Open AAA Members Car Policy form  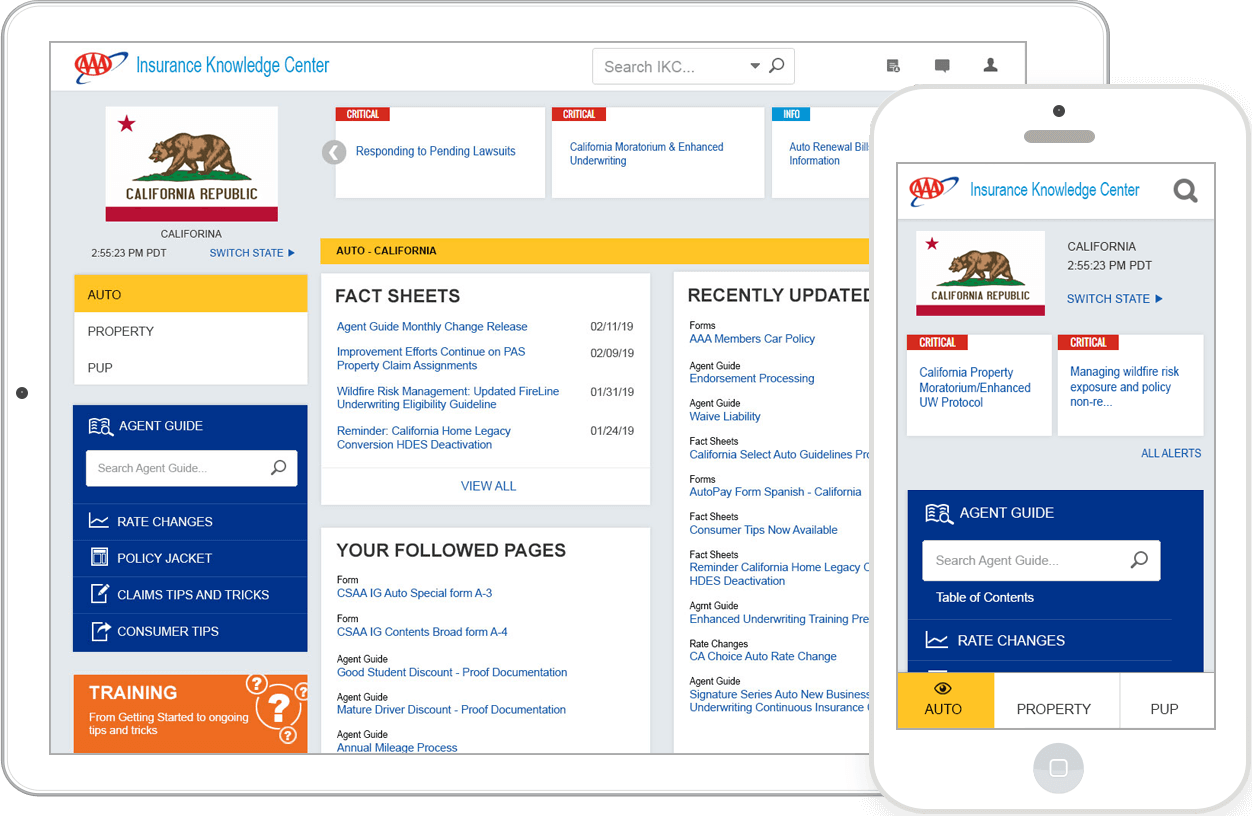[752, 339]
